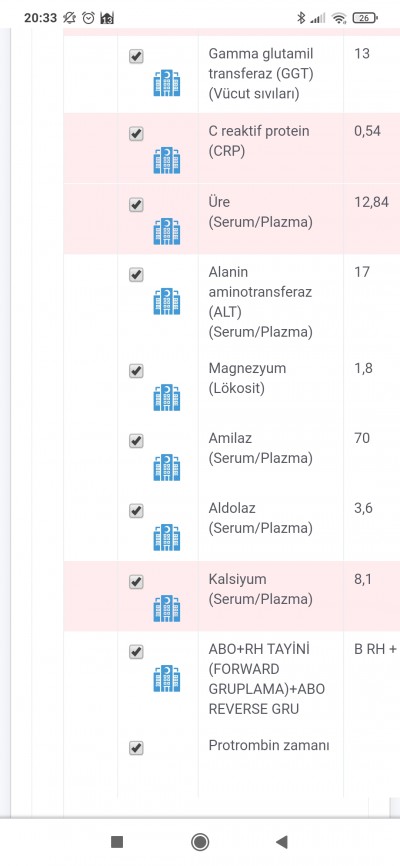Open hospital icon next to Üre
This screenshot has height=866, width=400.
click(x=167, y=231)
